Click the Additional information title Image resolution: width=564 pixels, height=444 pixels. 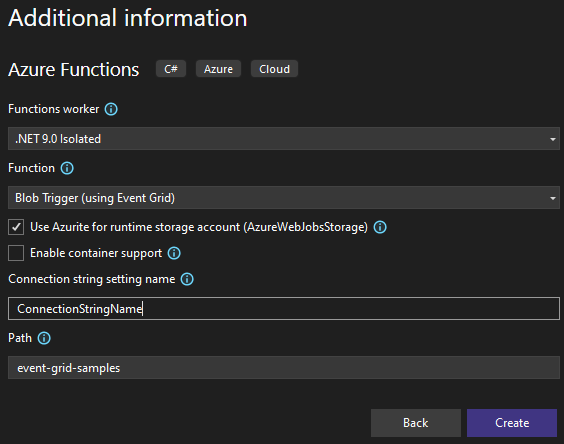[x=128, y=18]
